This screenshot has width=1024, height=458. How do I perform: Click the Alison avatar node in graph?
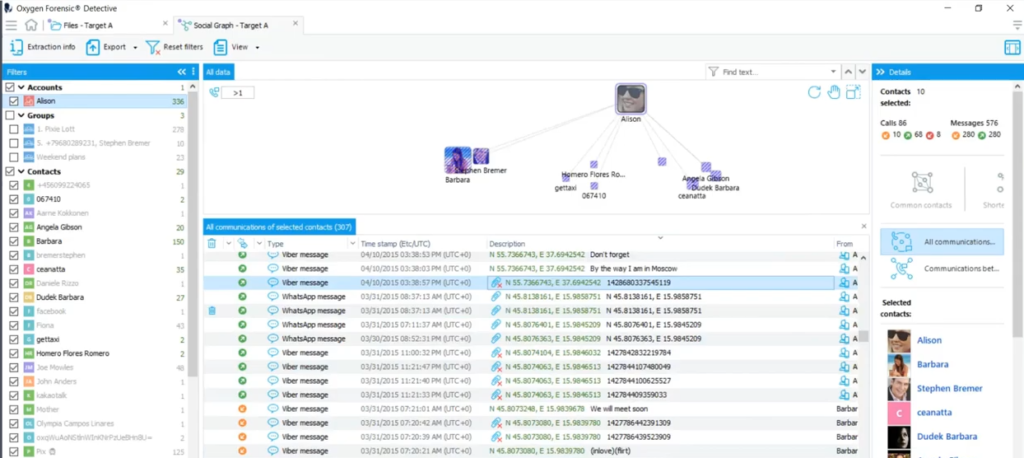tap(631, 99)
